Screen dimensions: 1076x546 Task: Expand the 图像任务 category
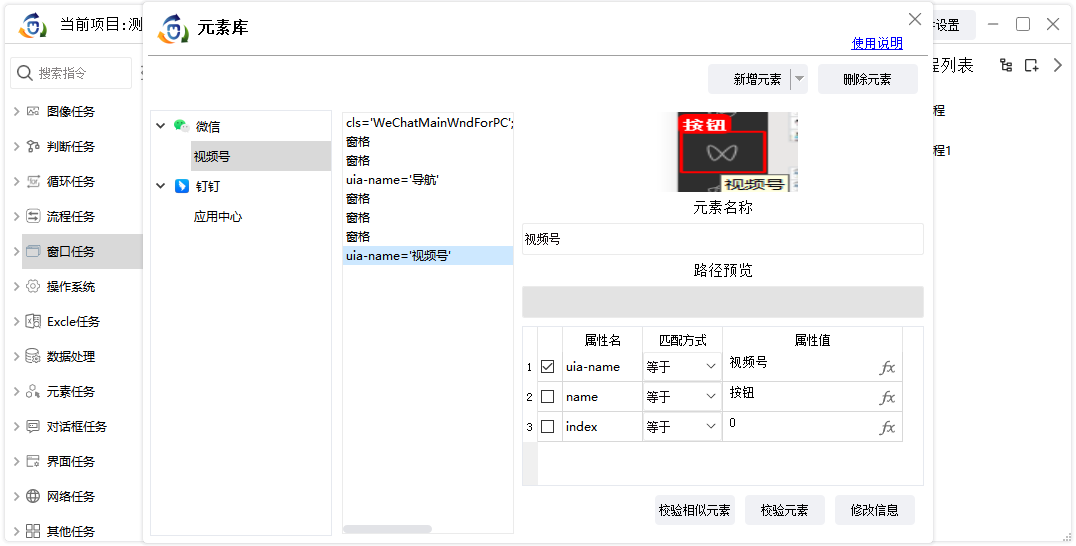point(16,111)
